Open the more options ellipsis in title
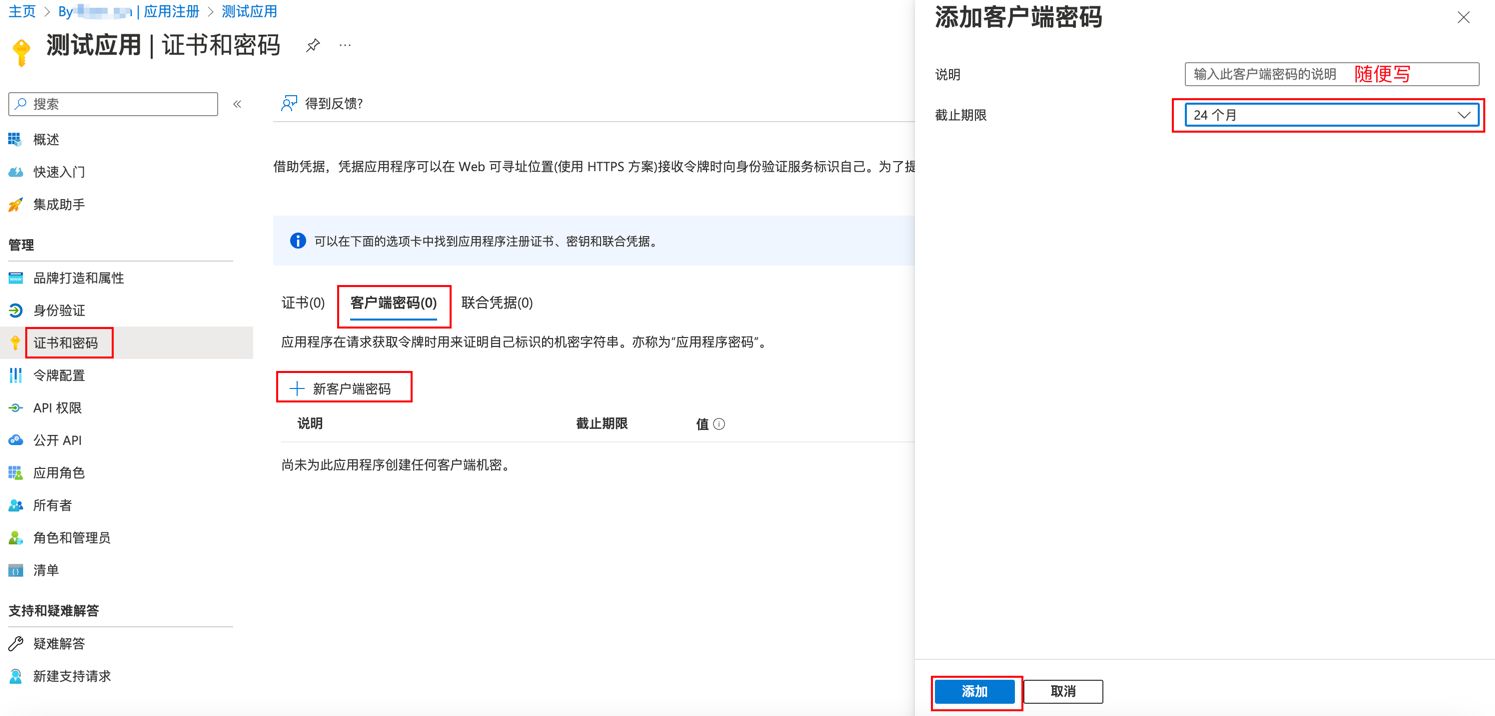The image size is (1495, 716). pyautogui.click(x=345, y=45)
